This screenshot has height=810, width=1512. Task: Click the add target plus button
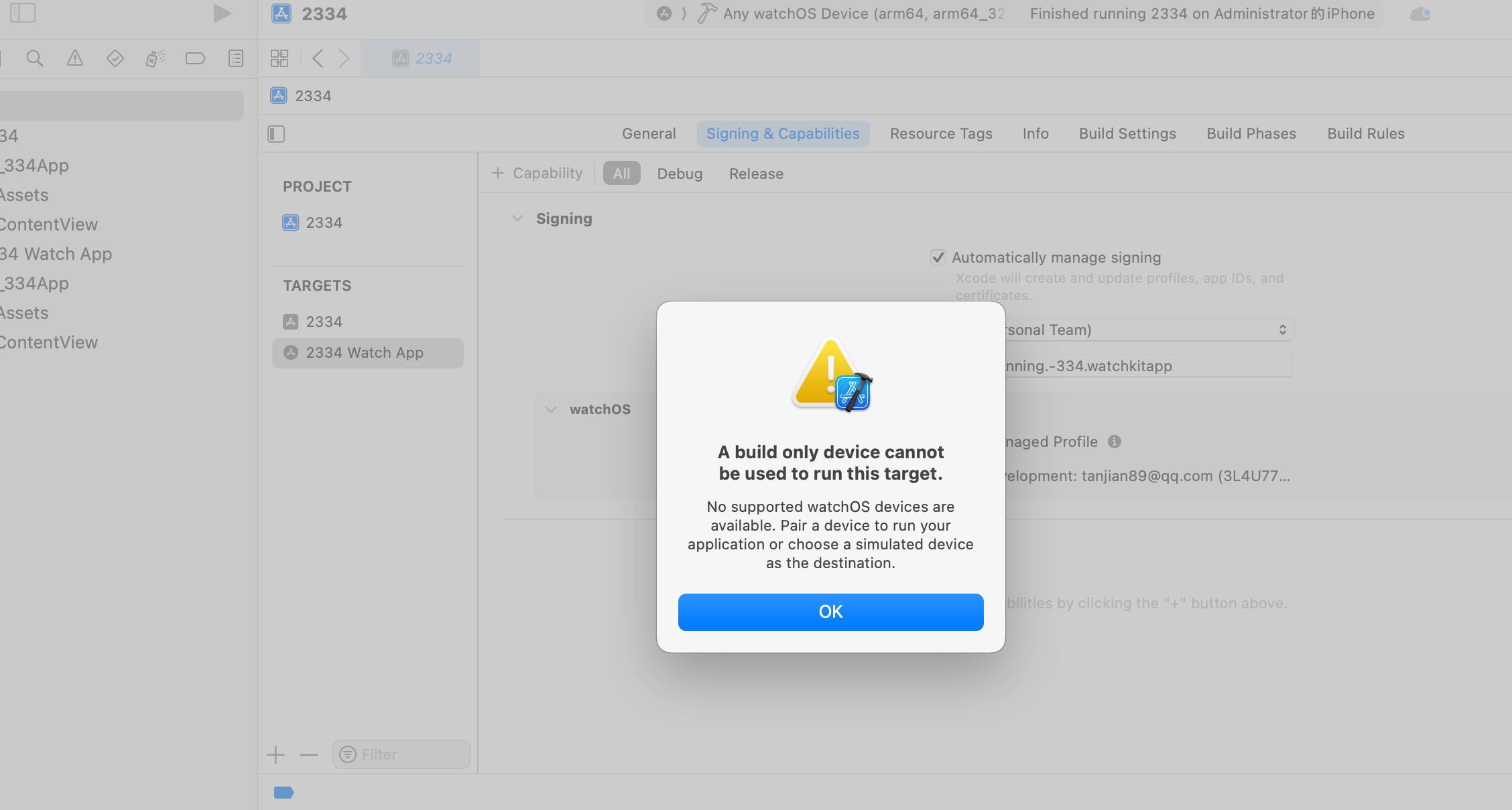point(275,755)
